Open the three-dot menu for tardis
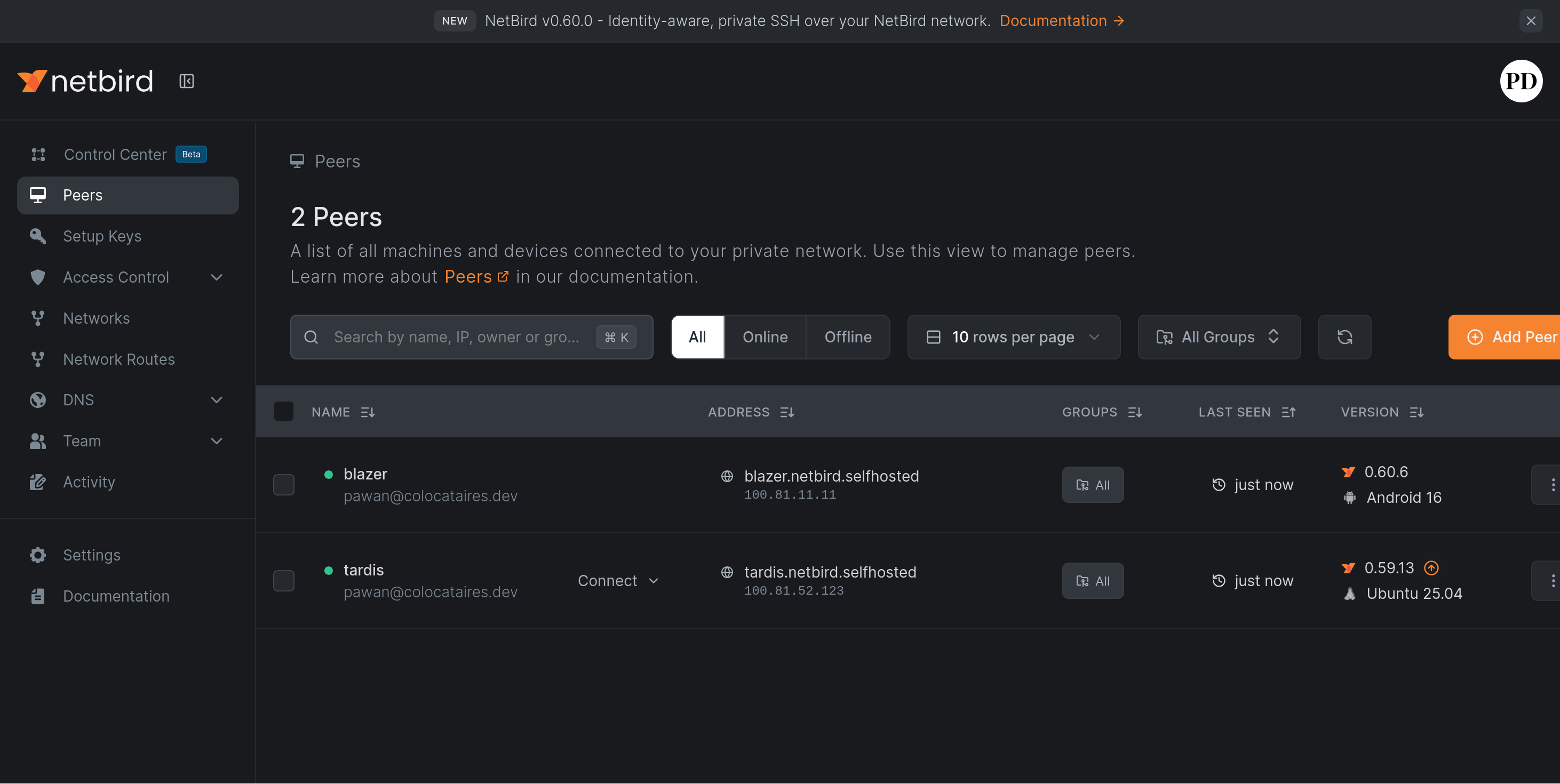This screenshot has height=784, width=1560. (x=1551, y=581)
